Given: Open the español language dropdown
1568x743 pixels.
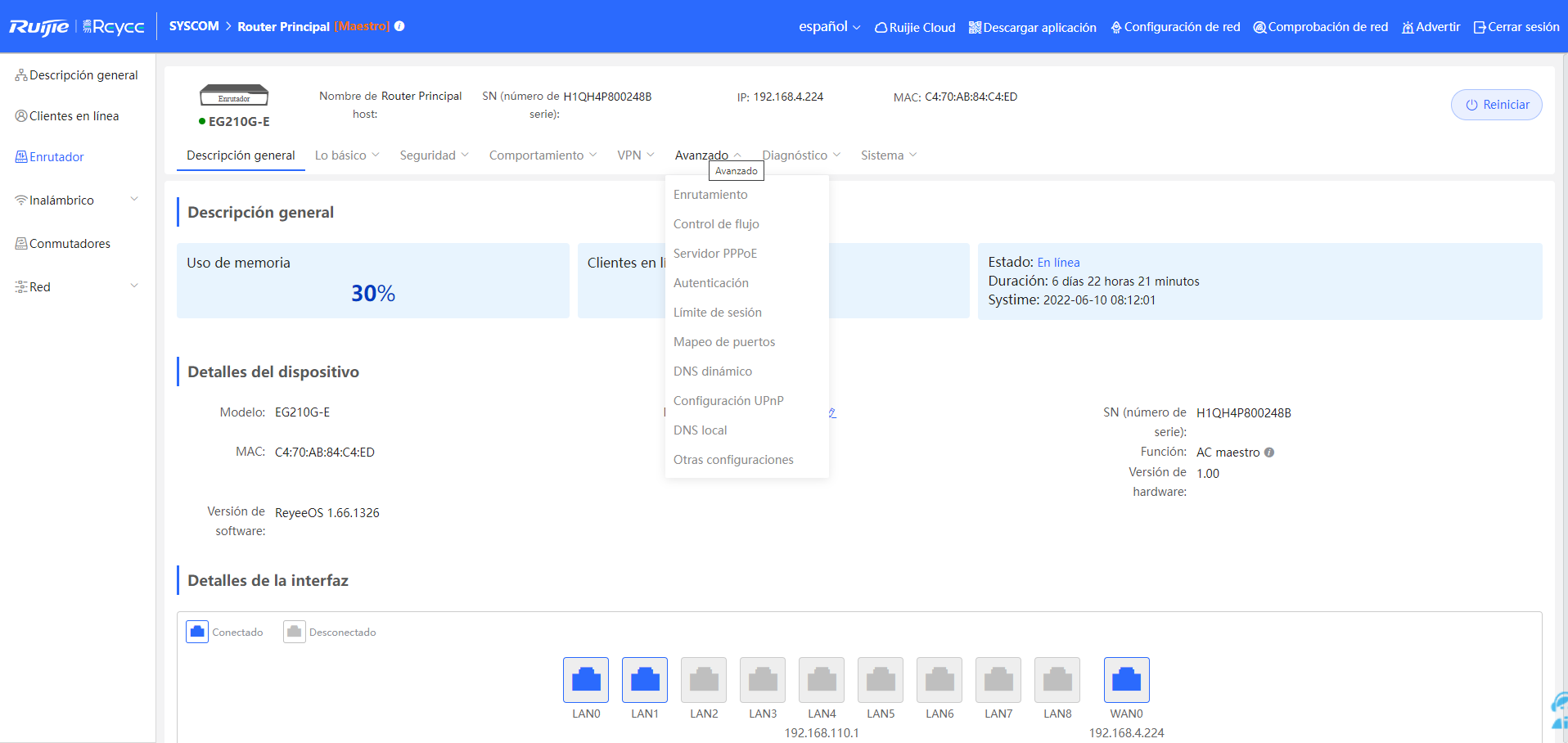Looking at the screenshot, I should (x=830, y=27).
